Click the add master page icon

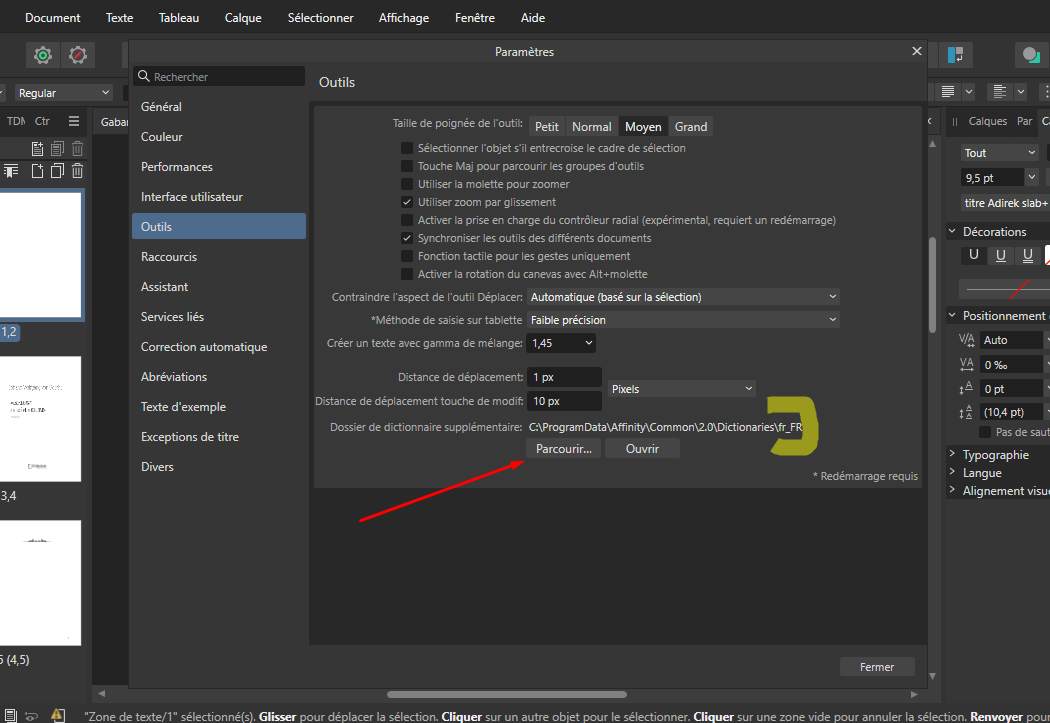coord(38,149)
